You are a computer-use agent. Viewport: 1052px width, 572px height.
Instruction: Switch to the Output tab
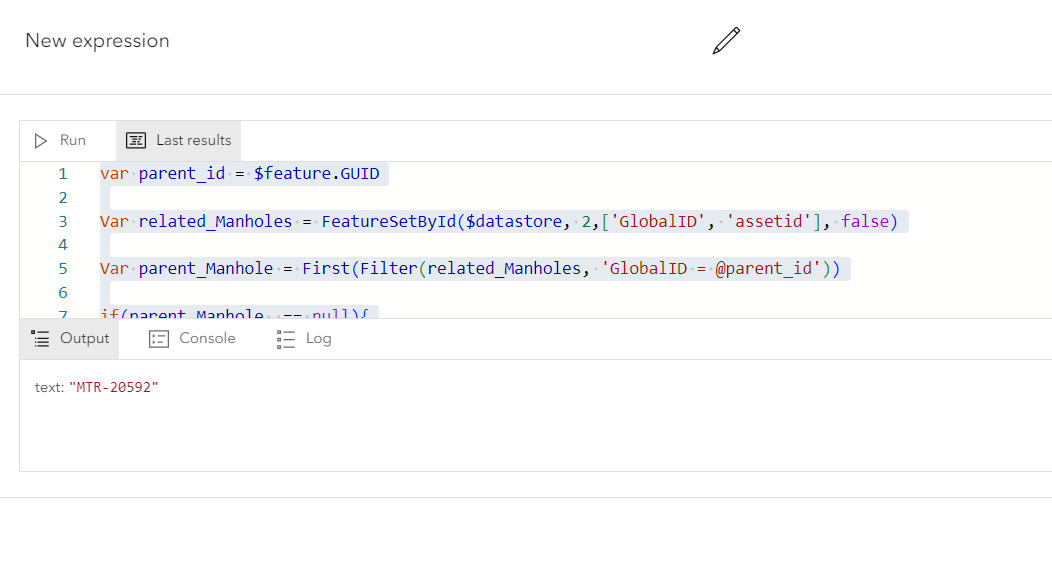click(70, 339)
